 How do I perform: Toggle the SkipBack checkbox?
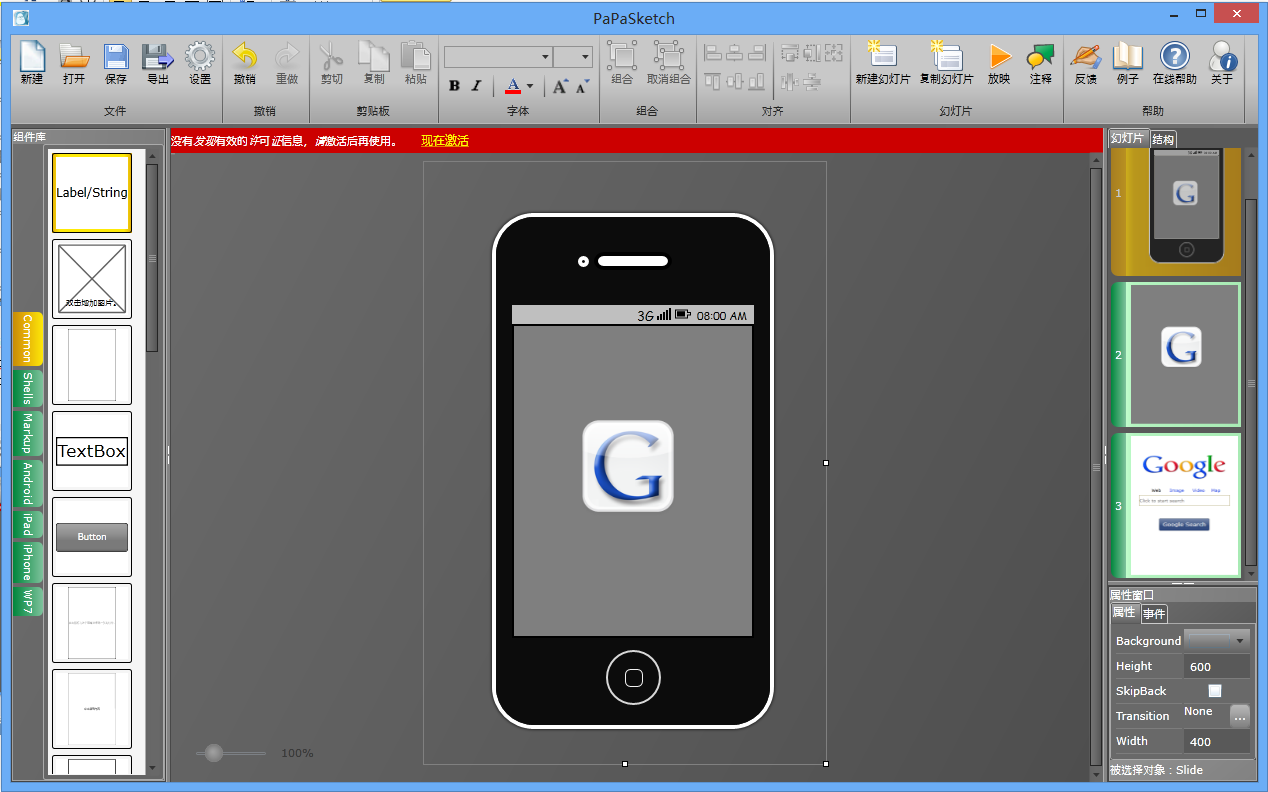coord(1214,691)
